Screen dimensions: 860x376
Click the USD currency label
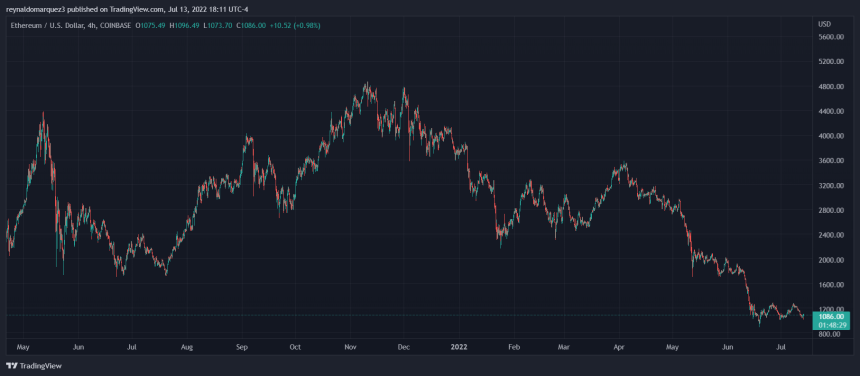824,25
